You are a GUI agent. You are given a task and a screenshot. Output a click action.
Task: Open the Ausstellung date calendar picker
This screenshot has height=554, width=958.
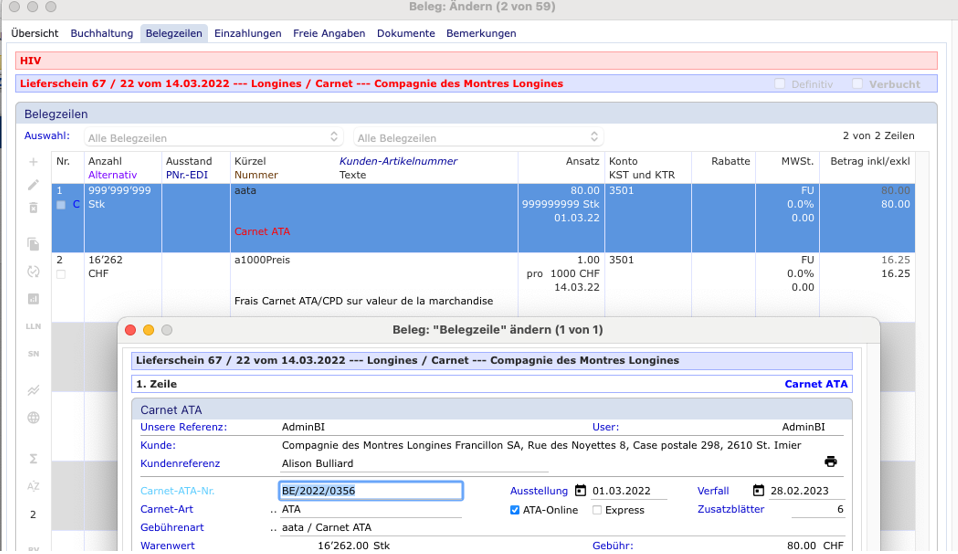[x=580, y=491]
